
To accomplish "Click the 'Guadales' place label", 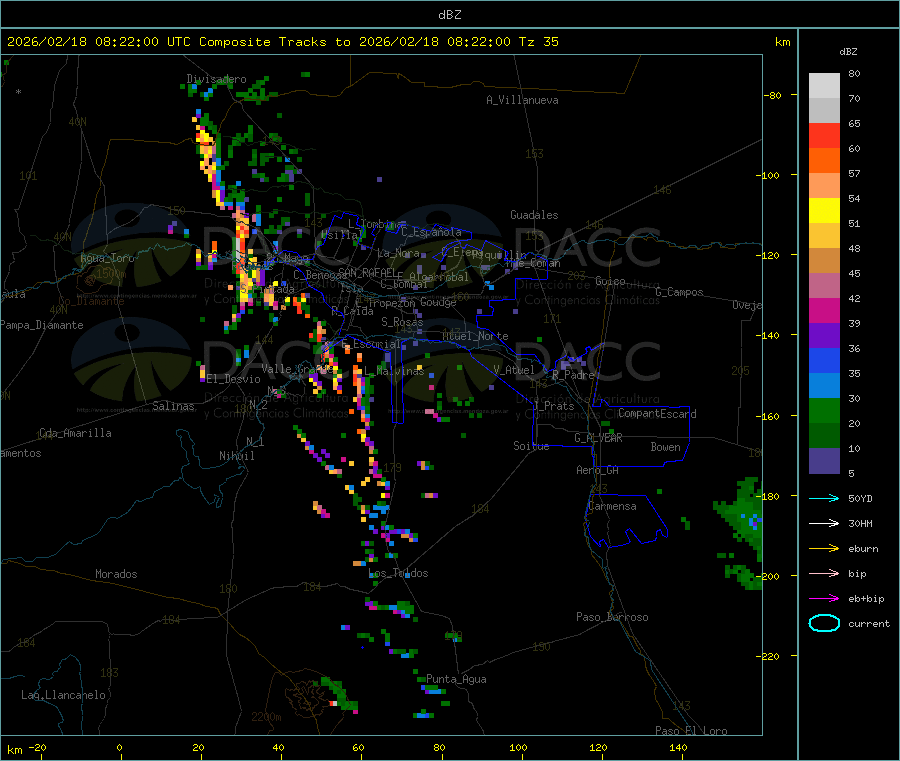I will (x=534, y=215).
